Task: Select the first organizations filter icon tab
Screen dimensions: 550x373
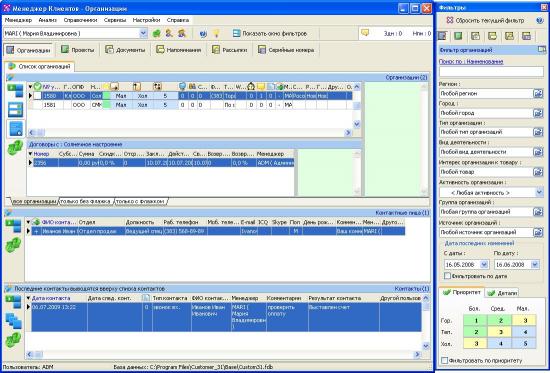Action: pos(442,36)
